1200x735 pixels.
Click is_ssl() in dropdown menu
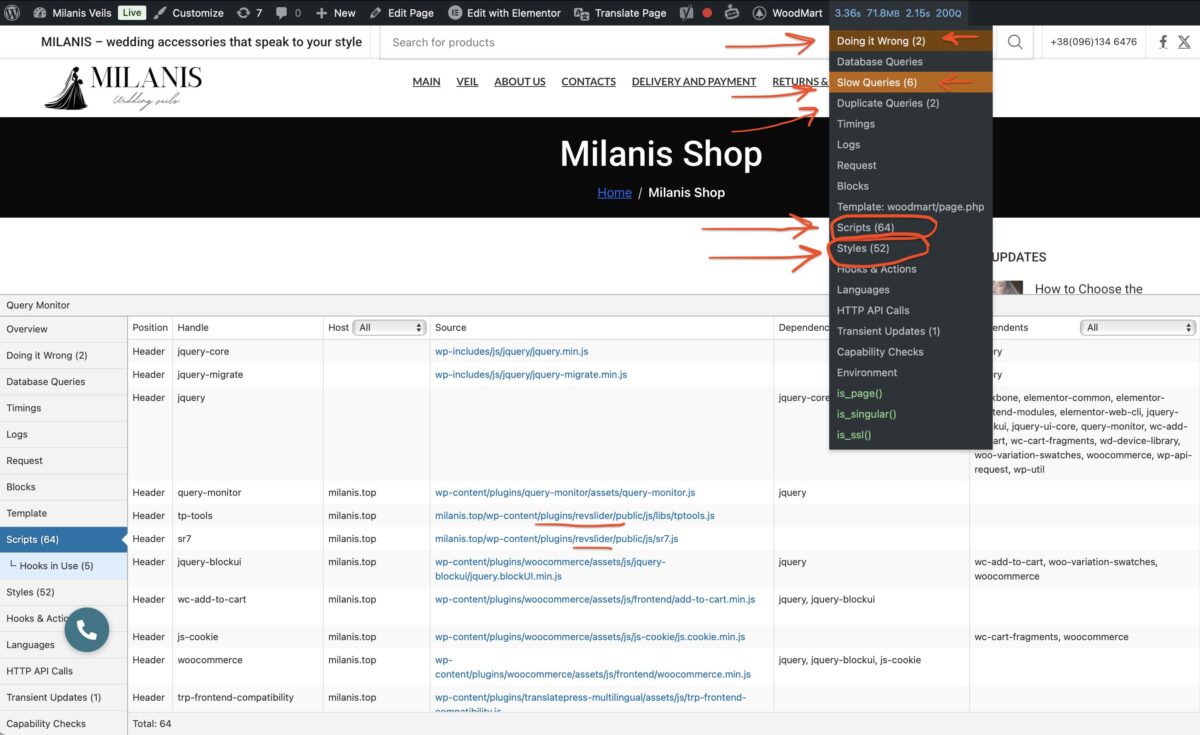coord(911,435)
